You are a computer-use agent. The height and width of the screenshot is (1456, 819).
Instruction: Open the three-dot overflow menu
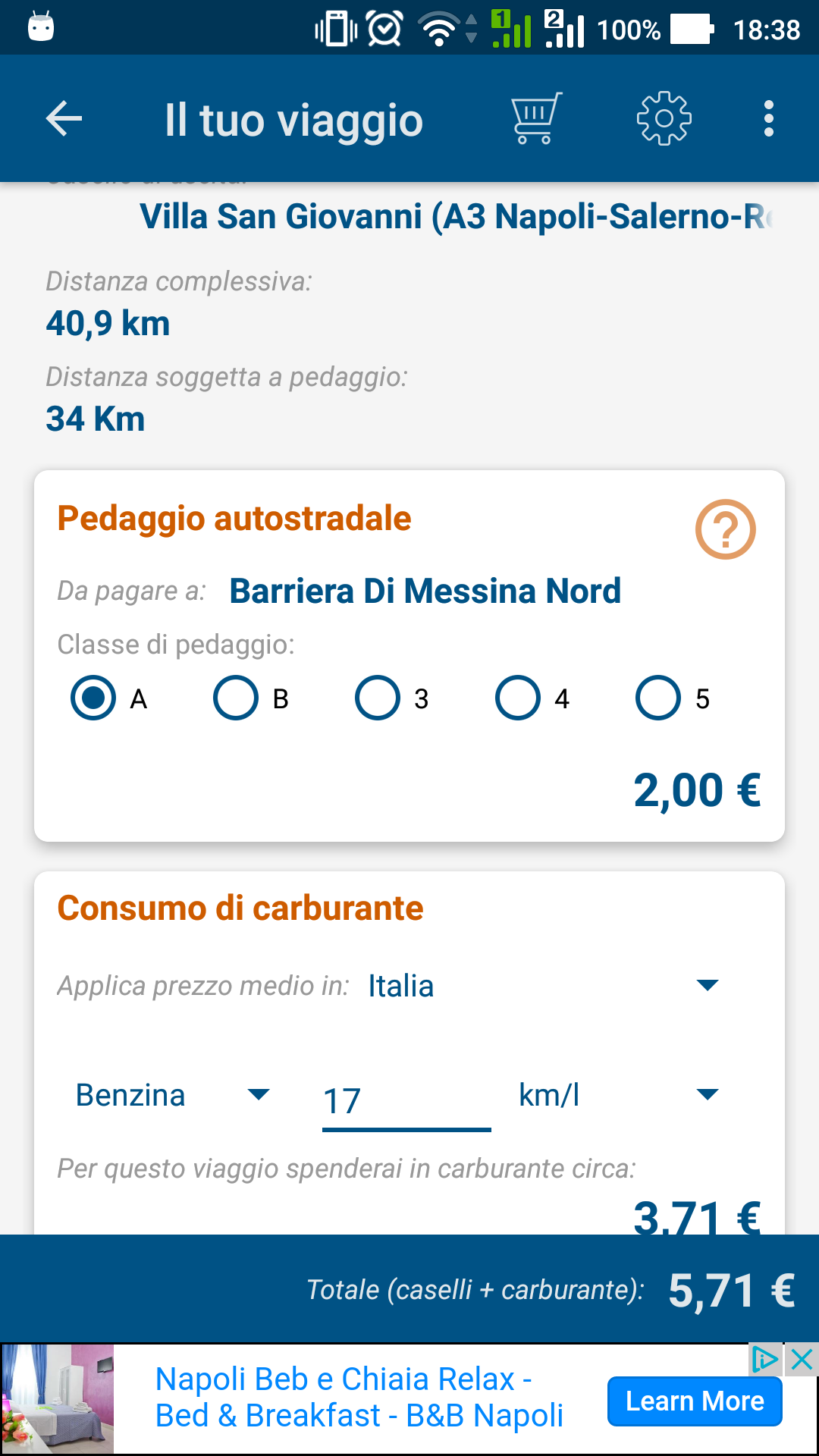[x=768, y=119]
